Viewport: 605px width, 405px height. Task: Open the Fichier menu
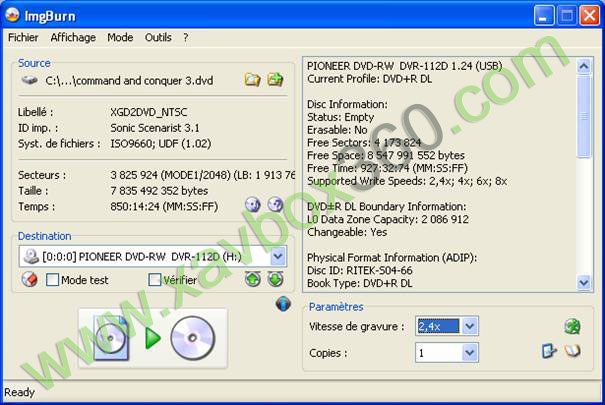tap(23, 37)
